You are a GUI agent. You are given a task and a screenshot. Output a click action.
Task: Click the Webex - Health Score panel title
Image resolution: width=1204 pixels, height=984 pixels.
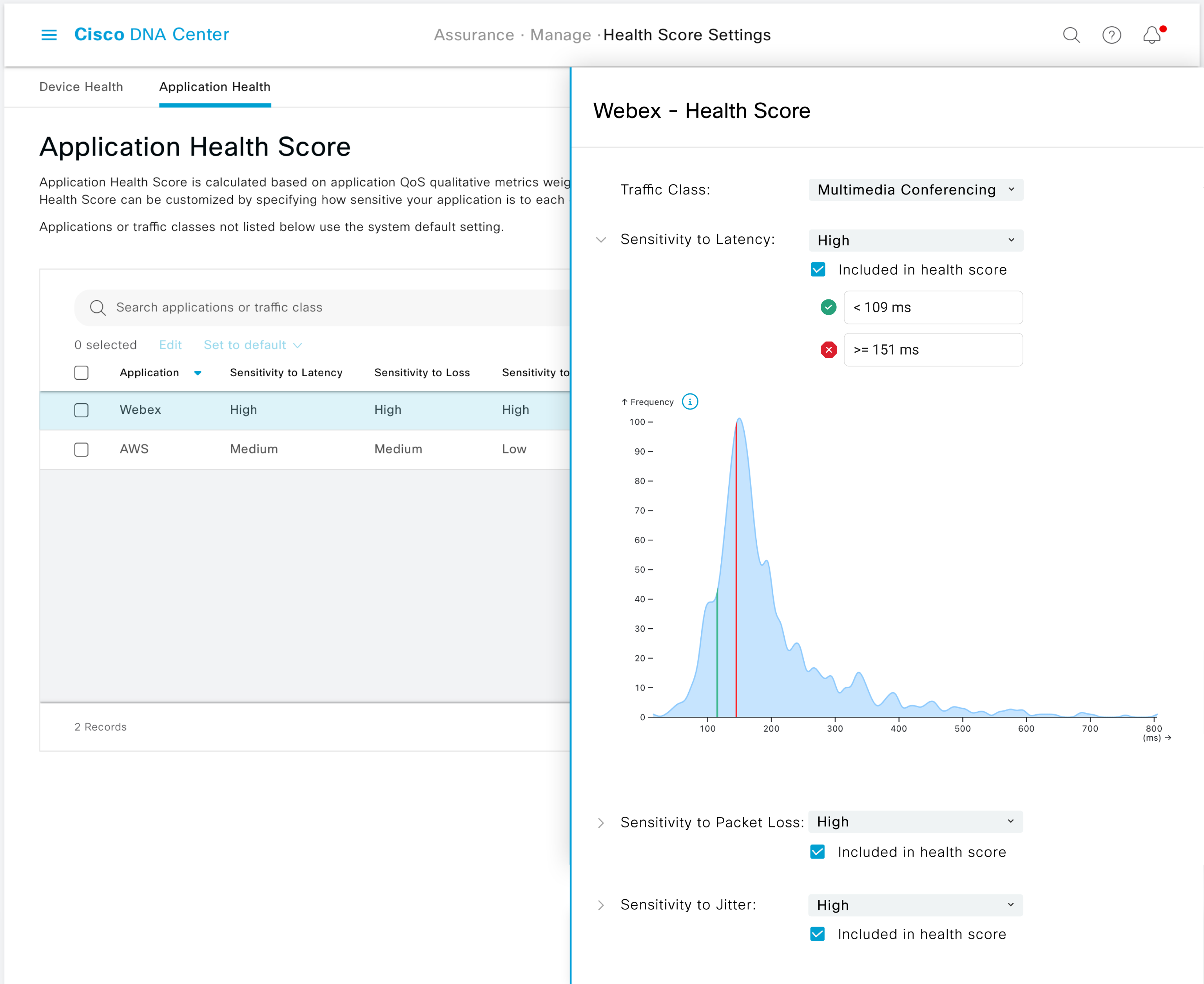click(701, 111)
